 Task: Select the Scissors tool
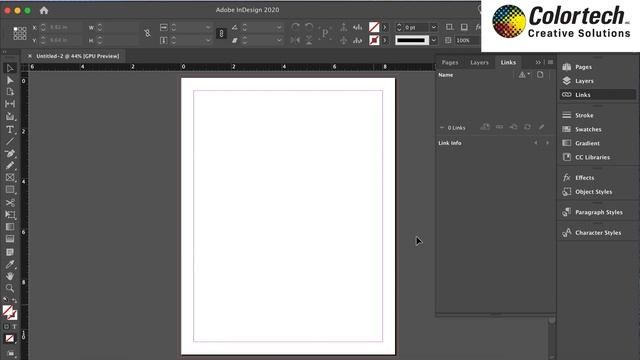(x=10, y=202)
